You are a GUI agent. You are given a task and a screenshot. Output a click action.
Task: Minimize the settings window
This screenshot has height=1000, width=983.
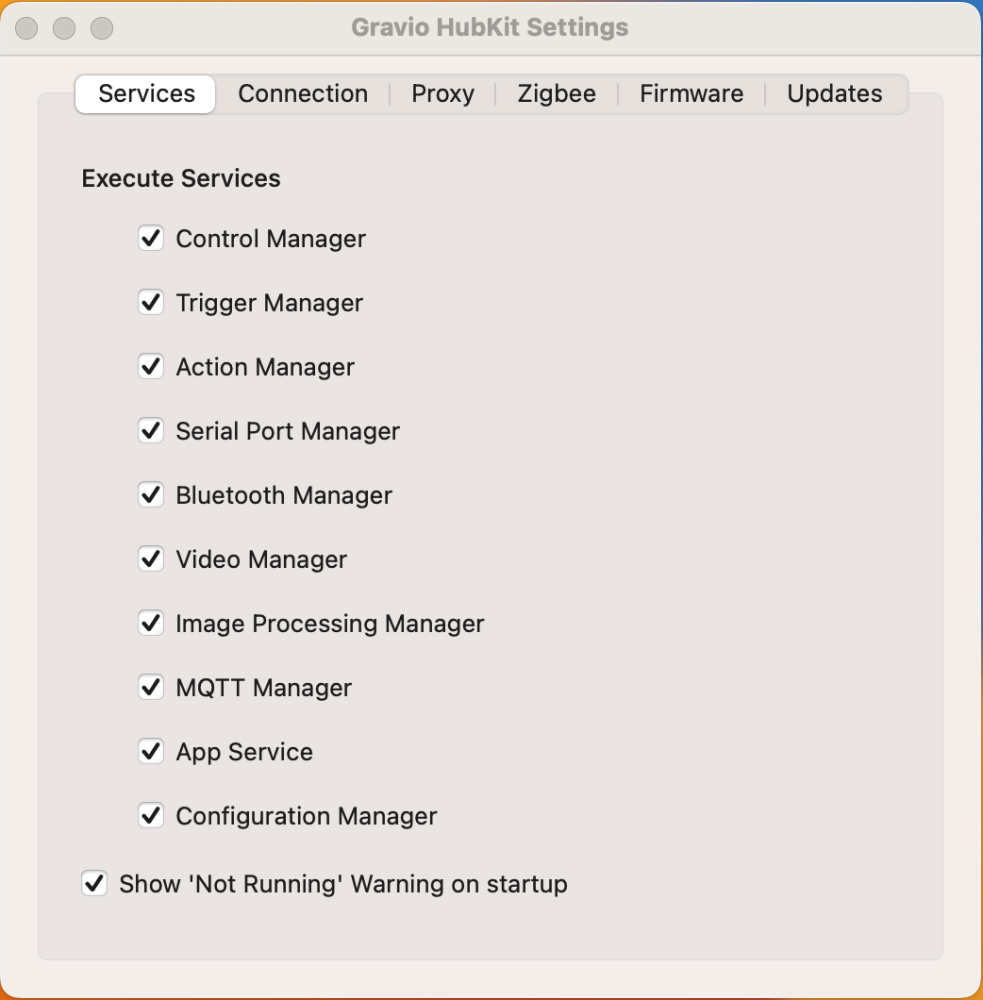pos(65,28)
